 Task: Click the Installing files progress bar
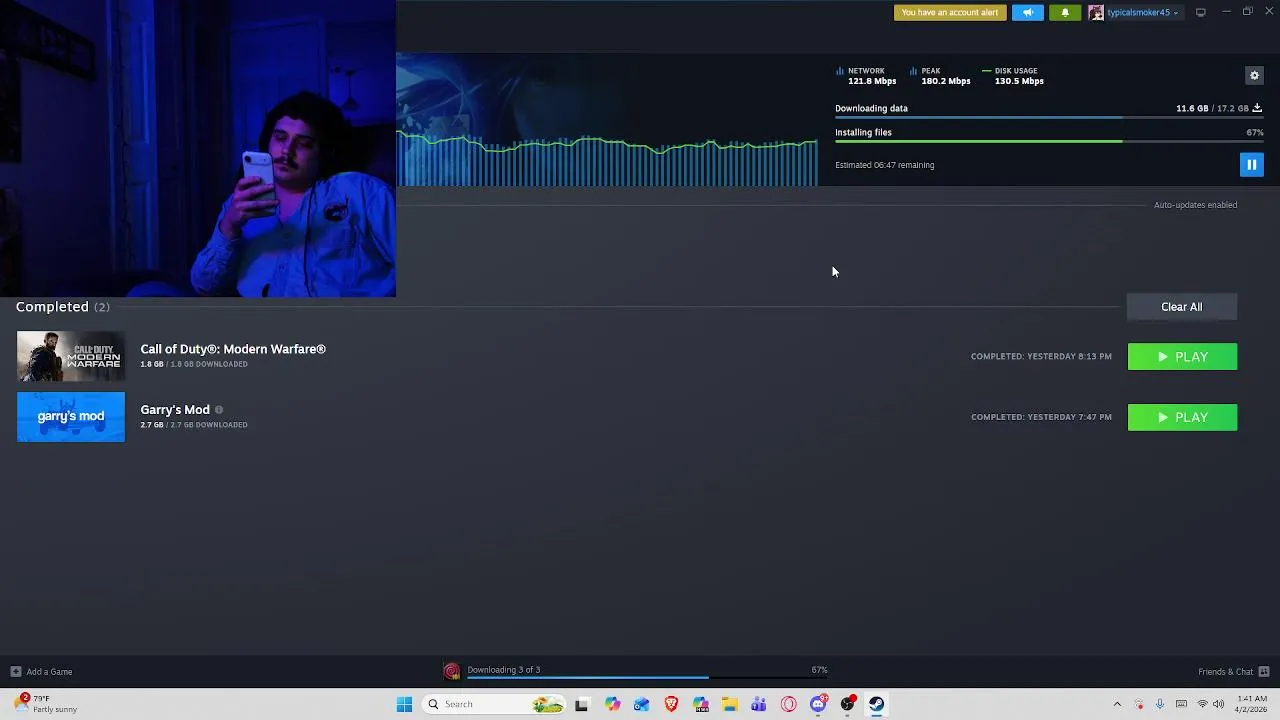[x=1049, y=142]
